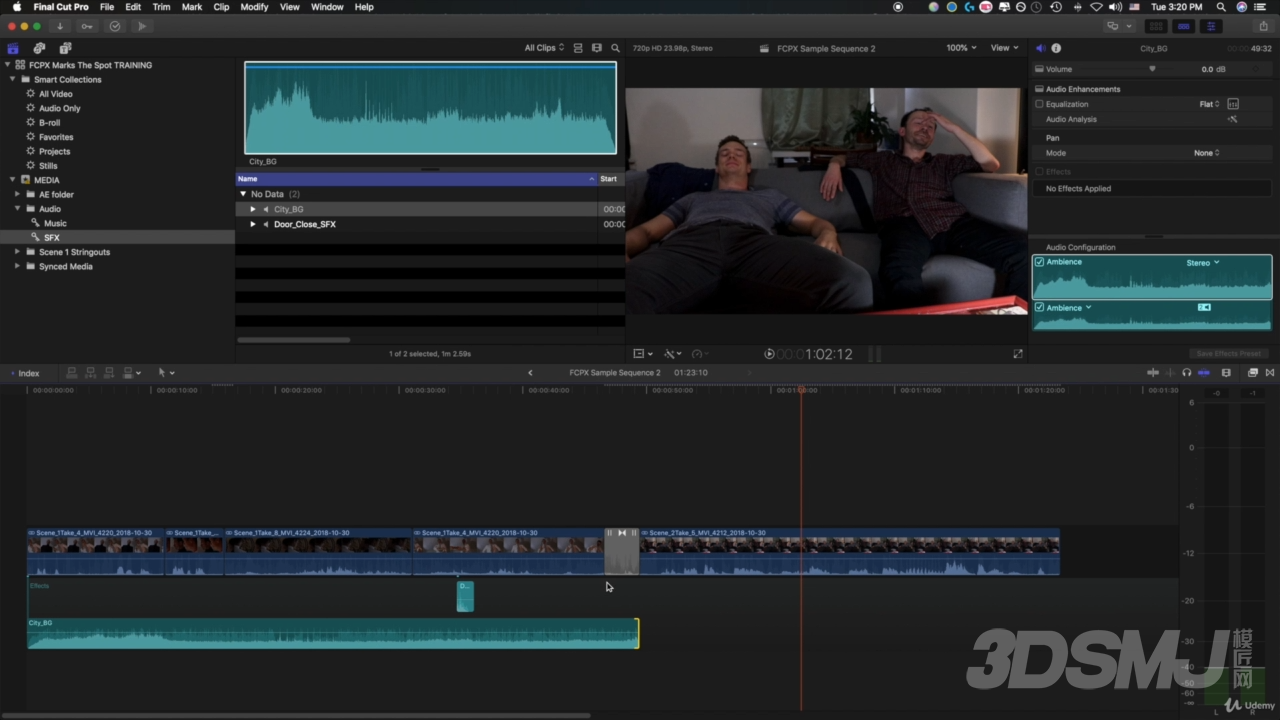The image size is (1280, 720).
Task: Expand the Scene 1 Stringouts folder
Action: click(17, 252)
